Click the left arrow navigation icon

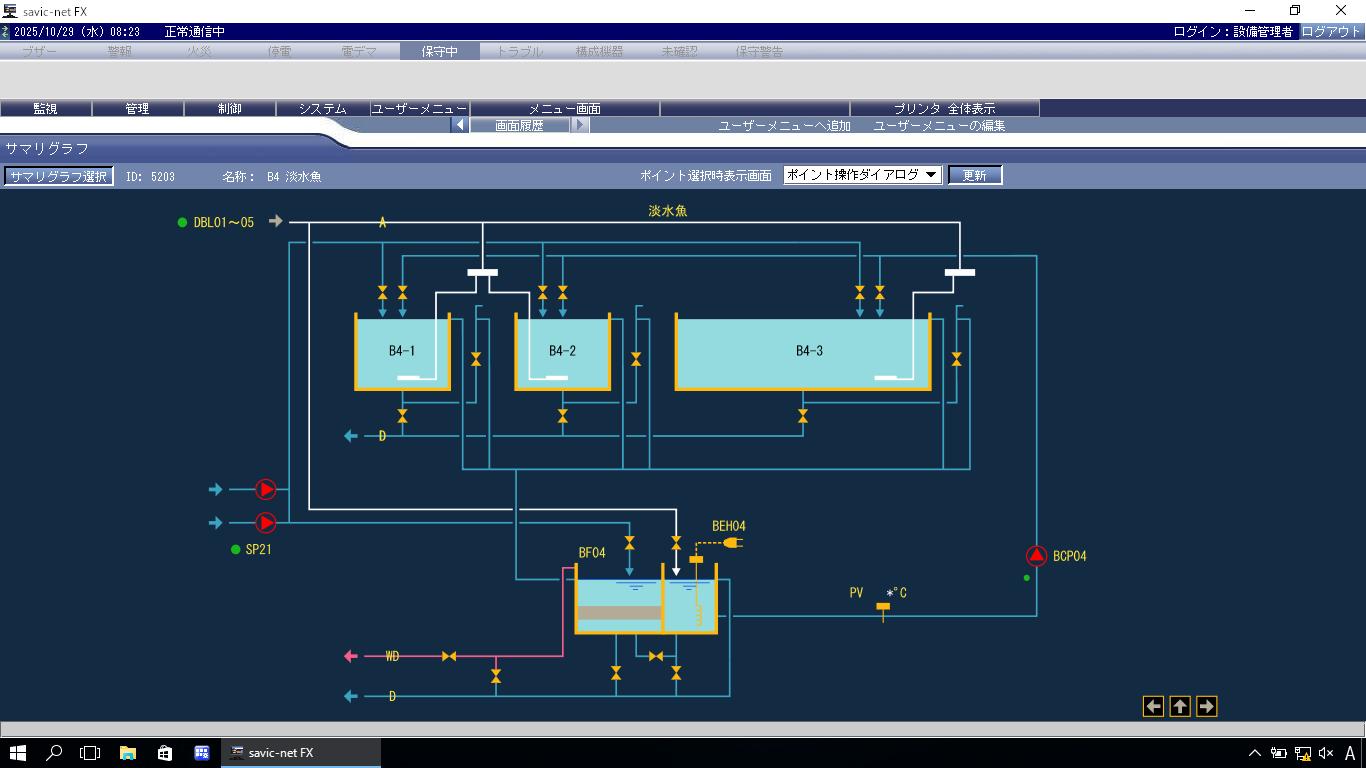[1153, 707]
